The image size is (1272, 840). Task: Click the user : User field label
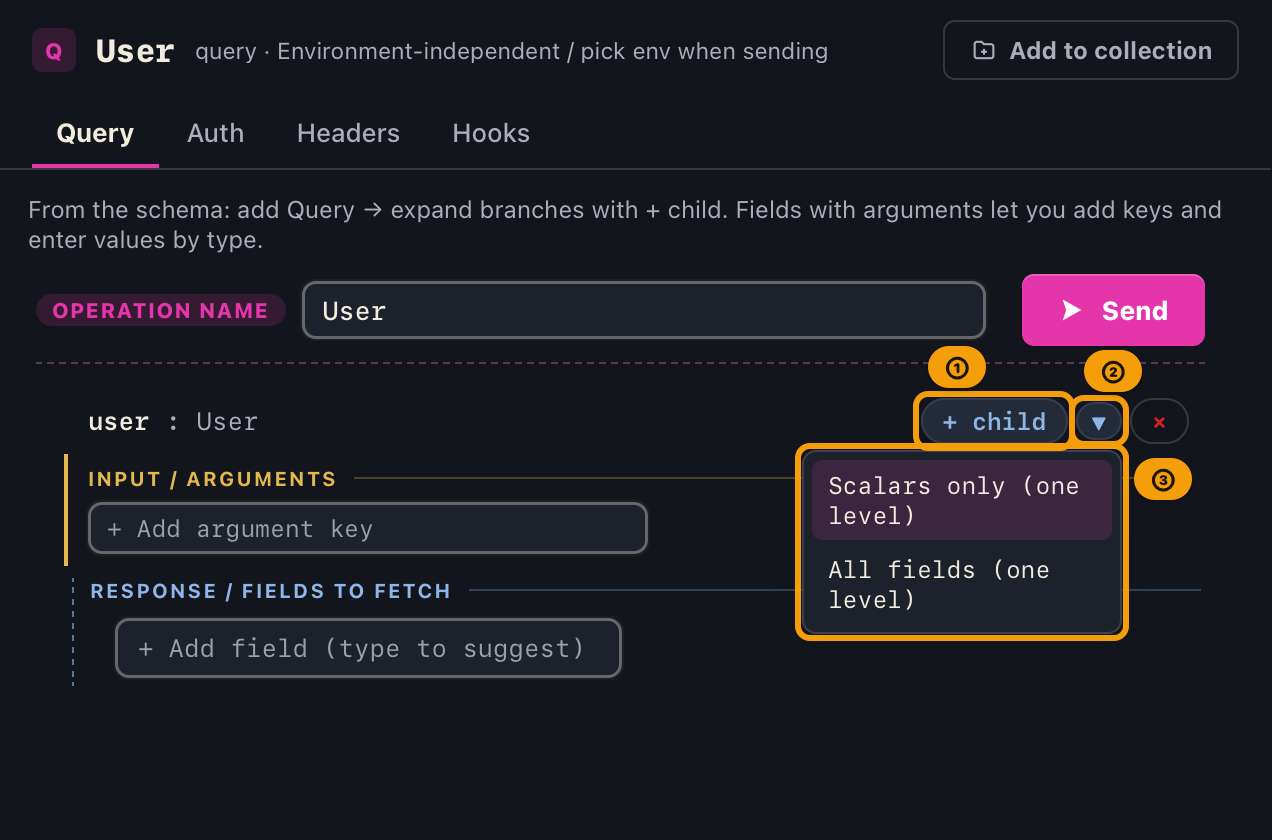point(173,422)
